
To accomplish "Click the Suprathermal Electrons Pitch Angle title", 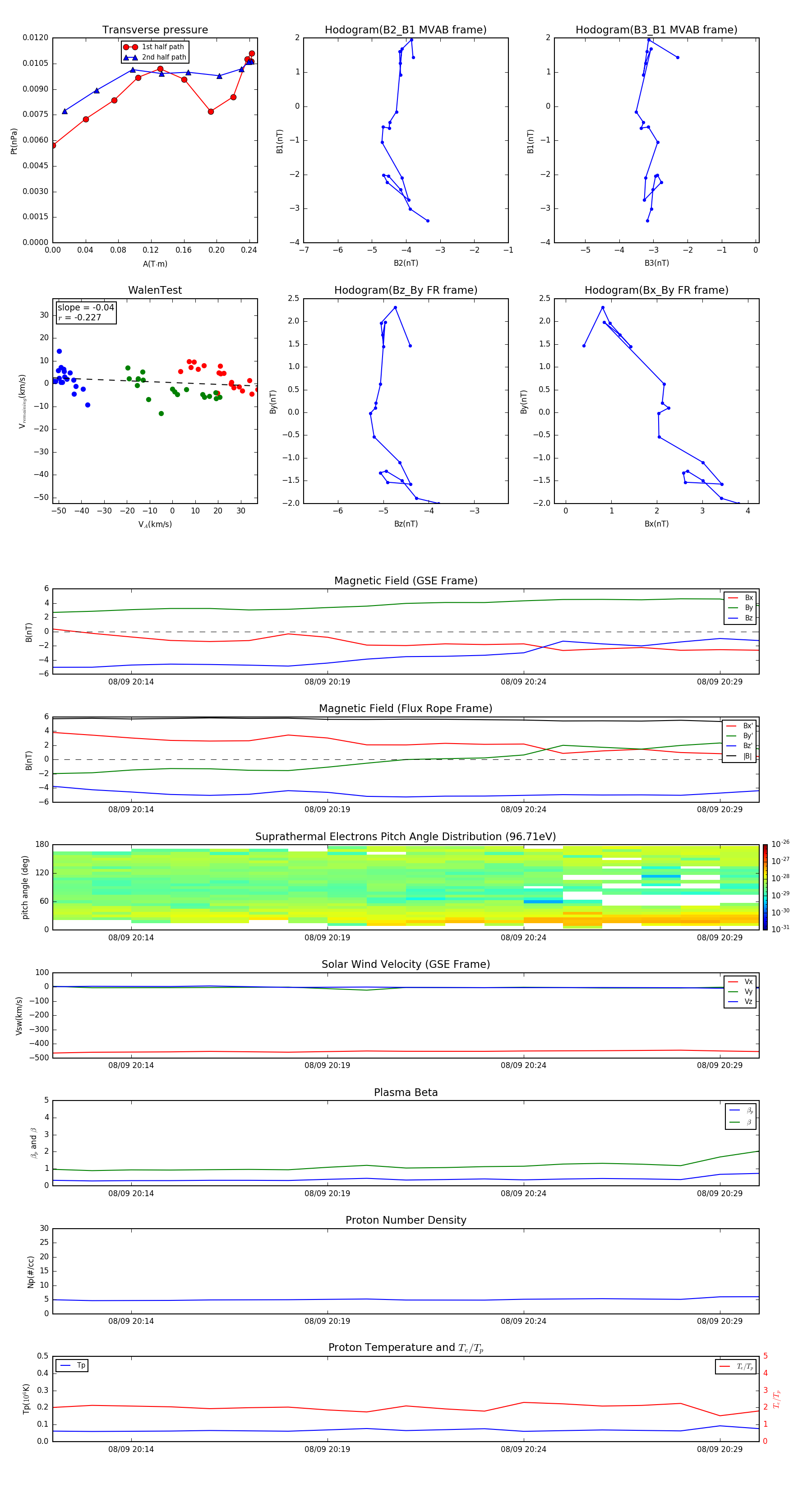I will [x=406, y=837].
